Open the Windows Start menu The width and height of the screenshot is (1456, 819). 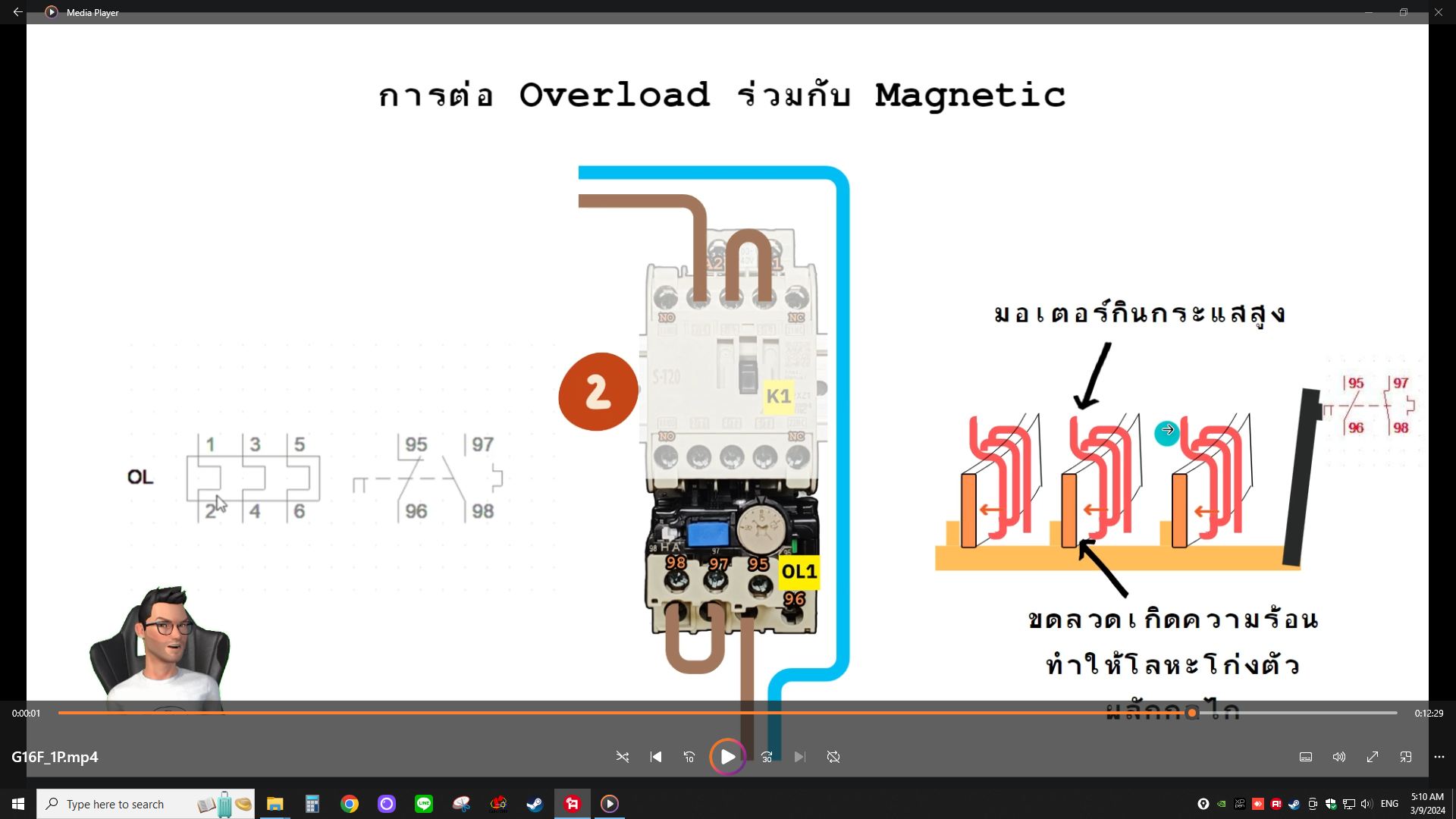[x=18, y=804]
